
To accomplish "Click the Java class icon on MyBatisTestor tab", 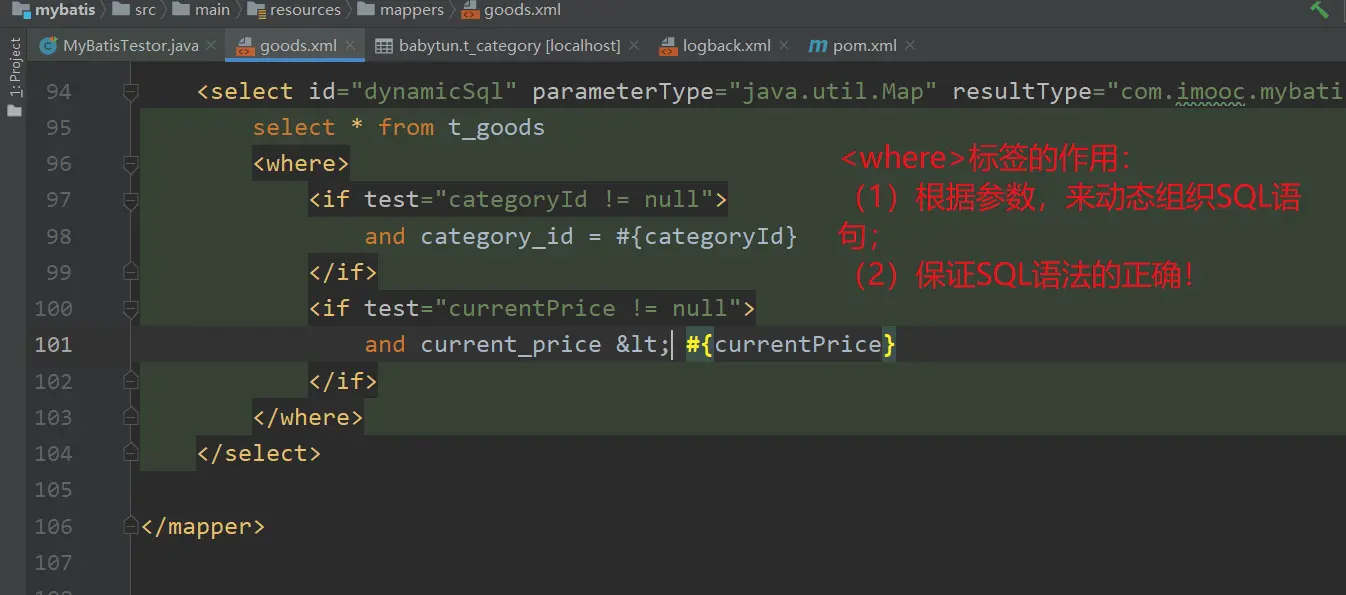I will (47, 46).
